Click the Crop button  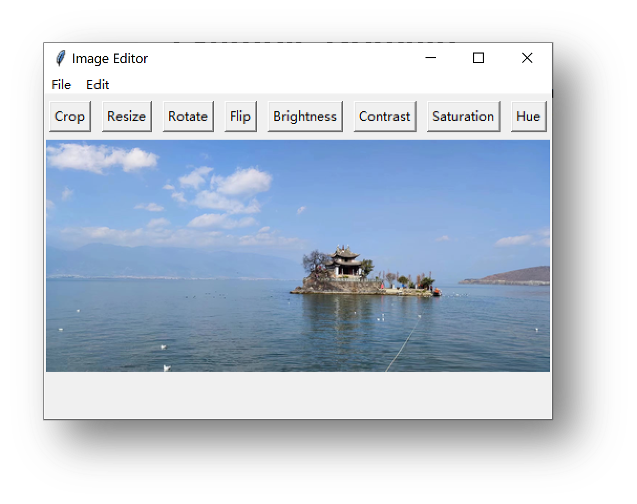tap(70, 116)
